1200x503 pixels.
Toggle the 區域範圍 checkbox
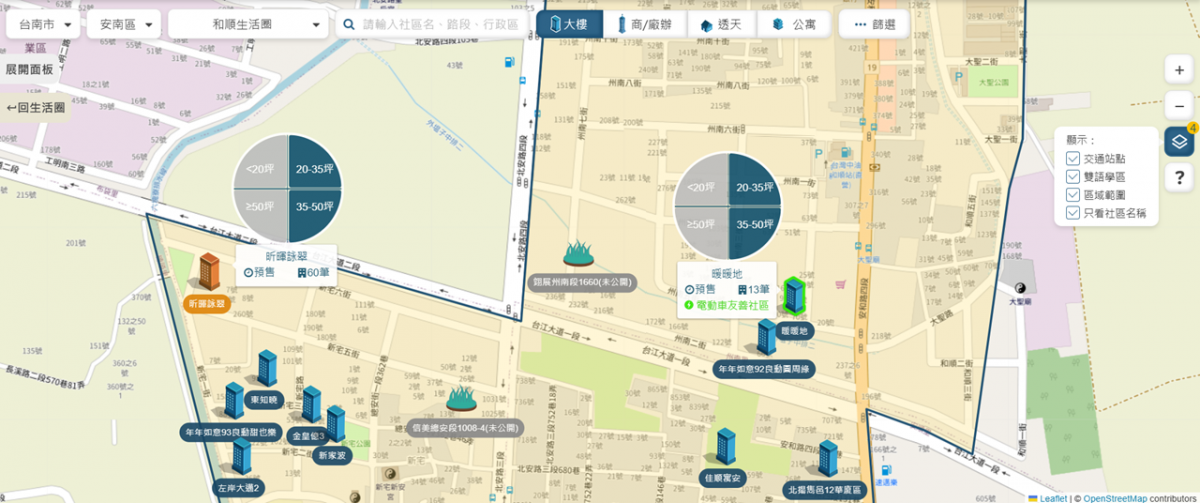point(1073,195)
